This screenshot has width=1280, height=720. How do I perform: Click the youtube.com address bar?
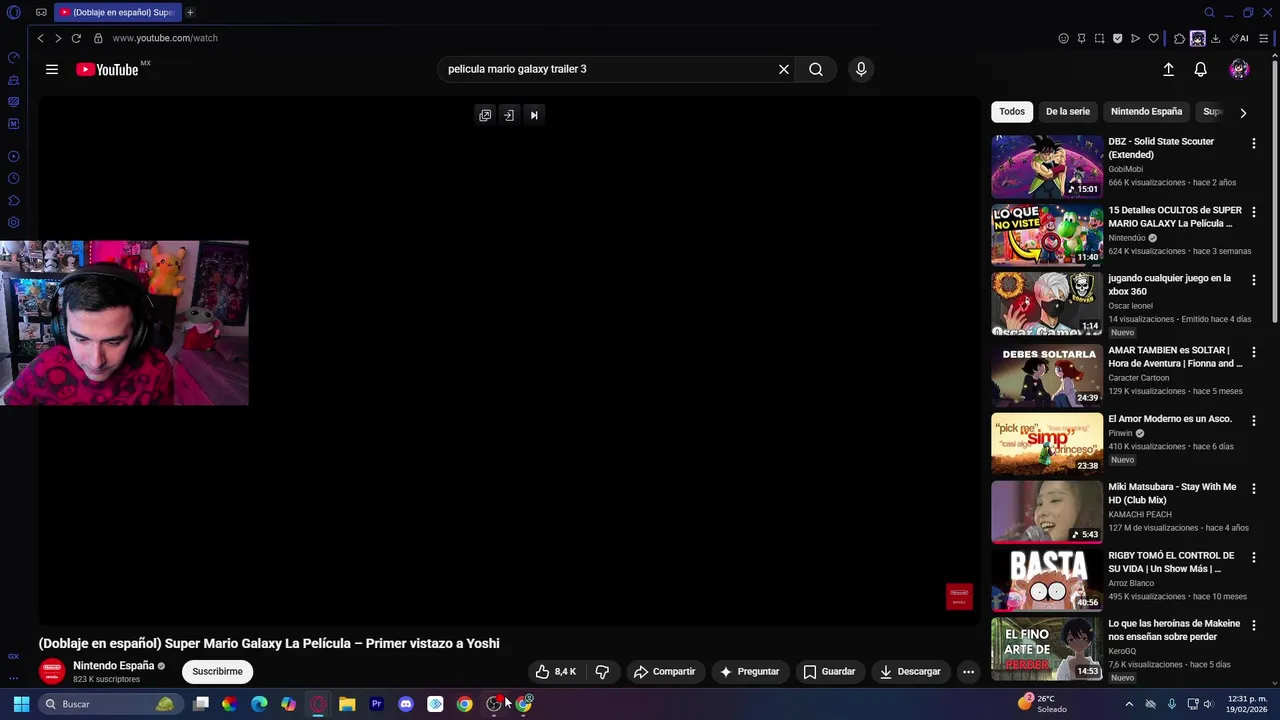pyautogui.click(x=165, y=38)
